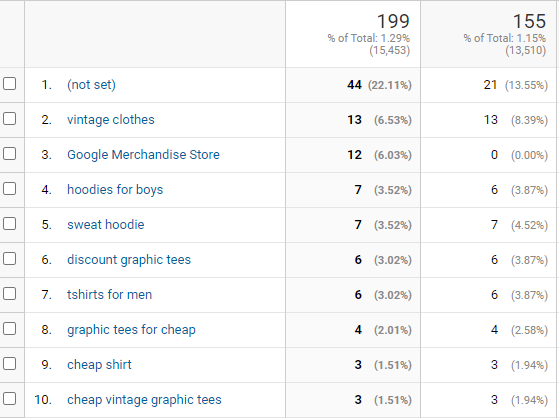
Task: Select the cheap shirt keyword link
Action: click(99, 365)
